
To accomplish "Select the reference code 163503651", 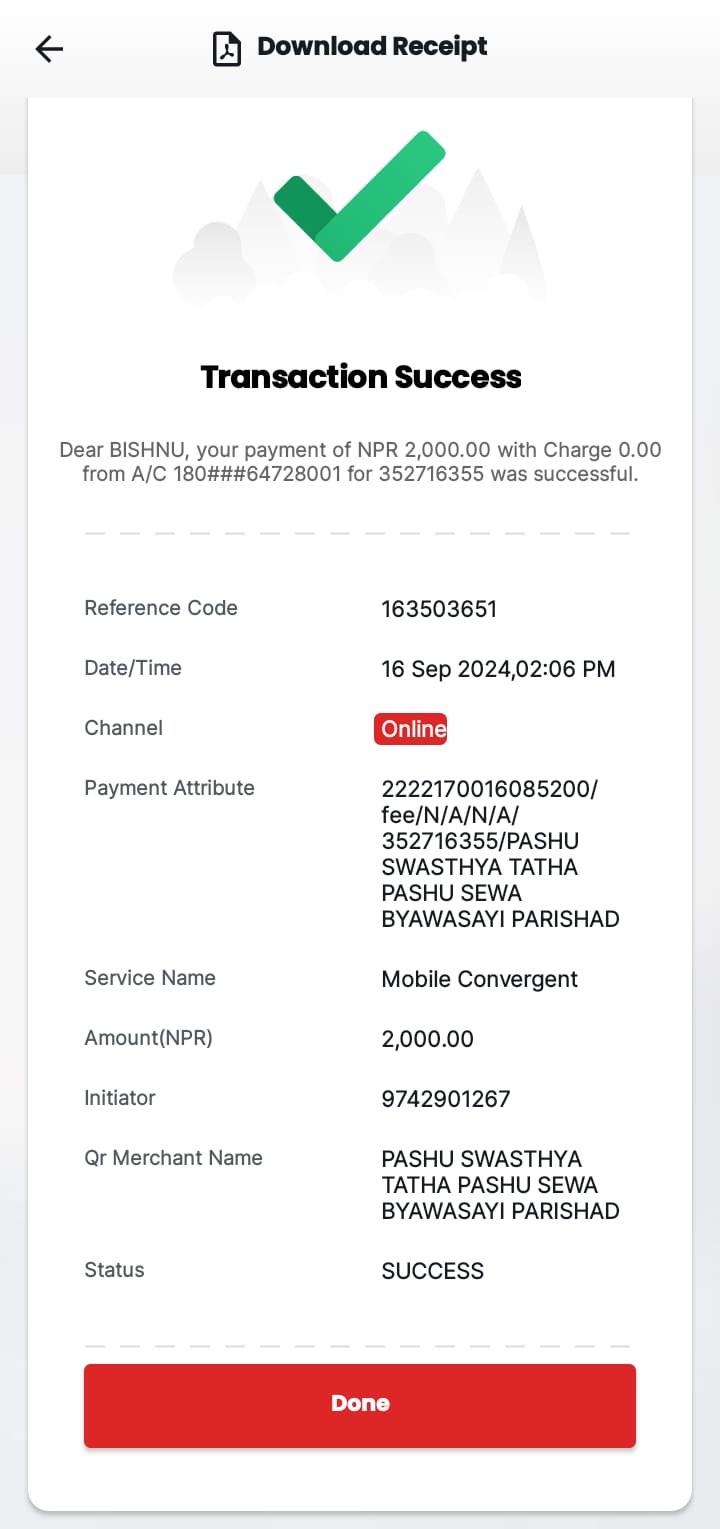I will click(439, 609).
